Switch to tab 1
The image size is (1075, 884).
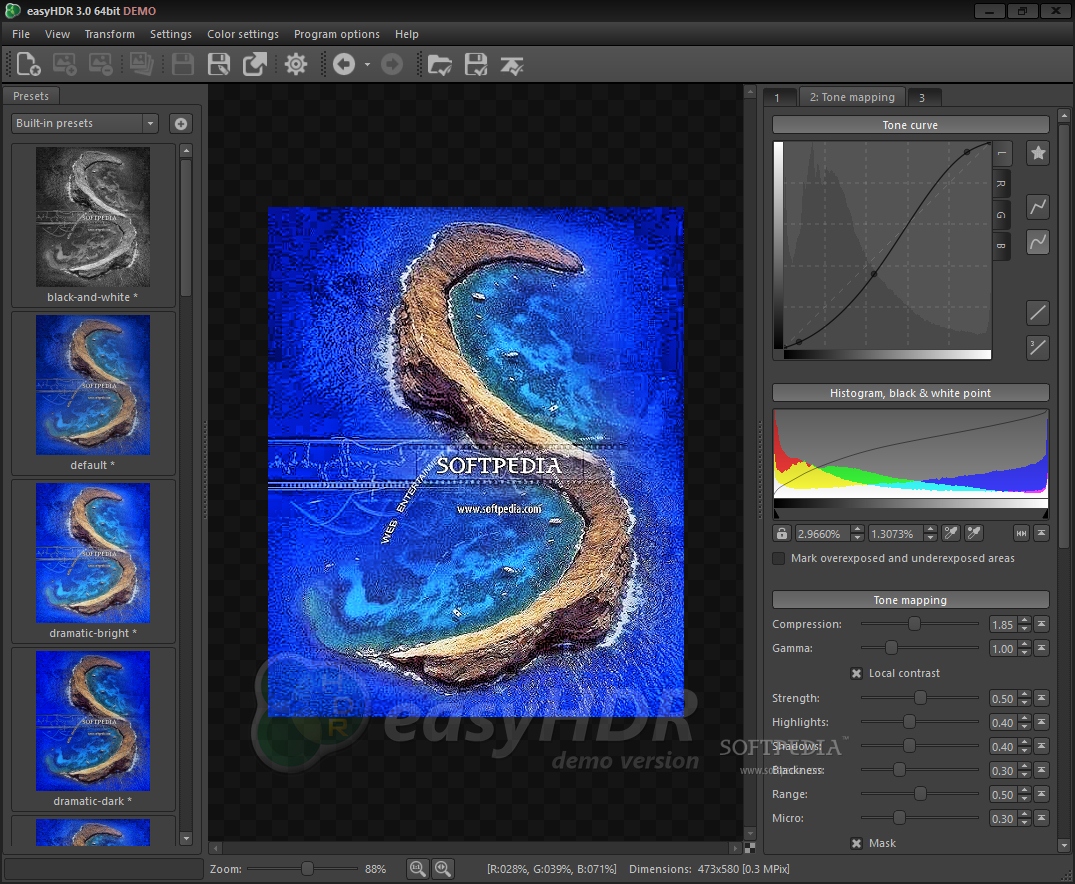(780, 97)
